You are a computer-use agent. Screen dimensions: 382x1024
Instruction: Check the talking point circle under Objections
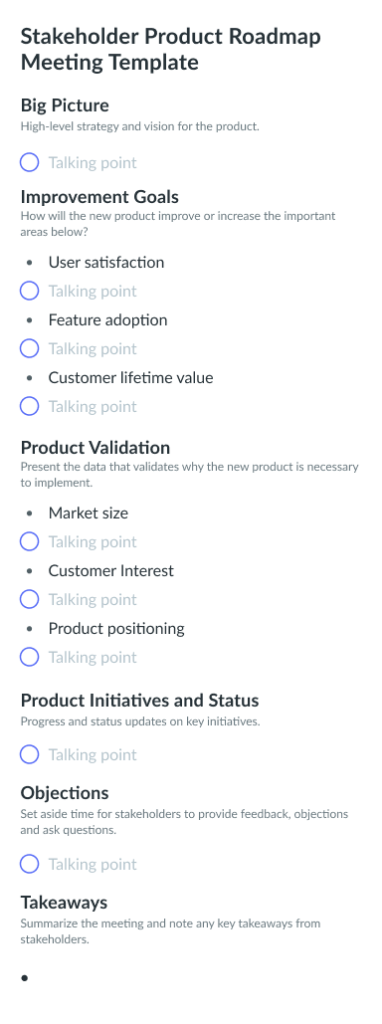click(x=29, y=865)
